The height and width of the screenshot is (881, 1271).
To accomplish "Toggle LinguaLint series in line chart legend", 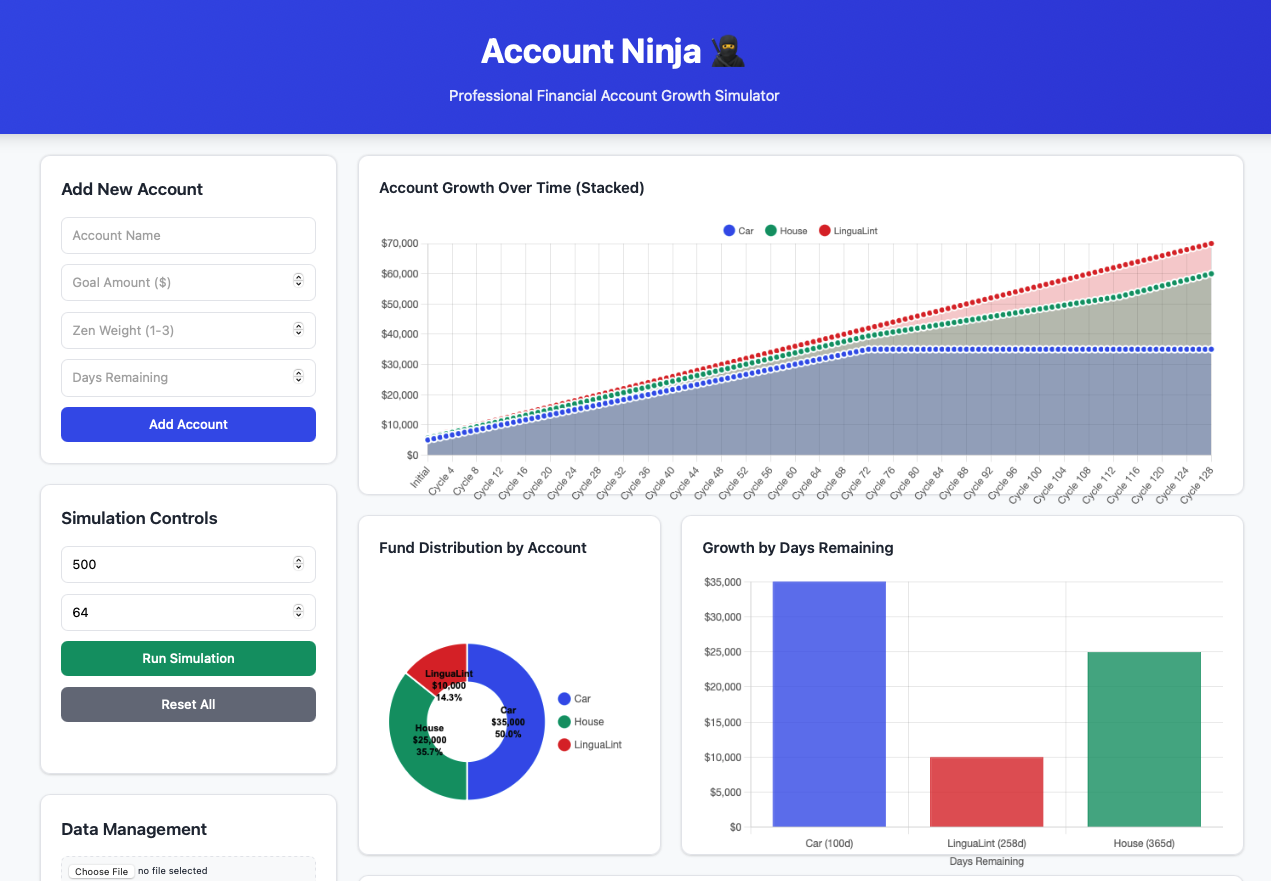I will click(847, 231).
